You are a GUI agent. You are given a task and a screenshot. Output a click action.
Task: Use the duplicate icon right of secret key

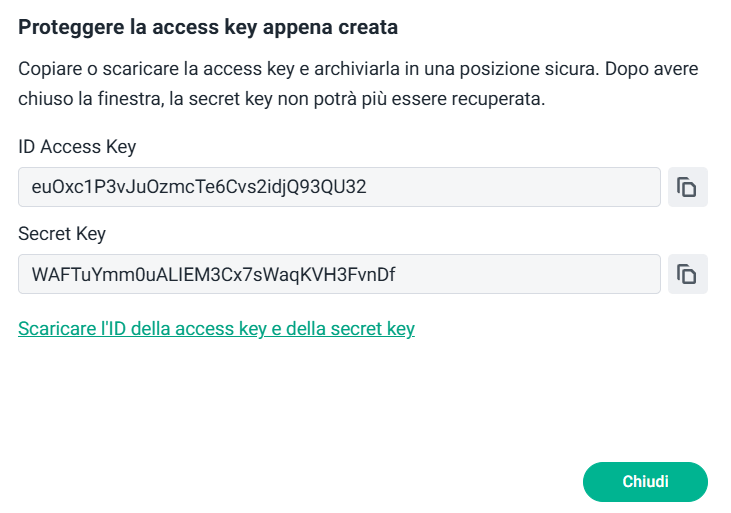(x=687, y=274)
